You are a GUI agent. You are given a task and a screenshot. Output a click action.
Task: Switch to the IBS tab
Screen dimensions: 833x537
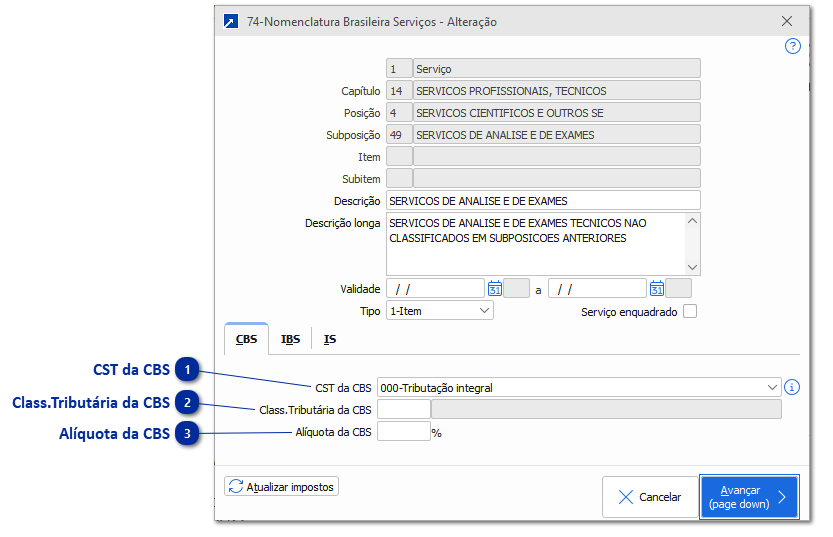click(290, 339)
